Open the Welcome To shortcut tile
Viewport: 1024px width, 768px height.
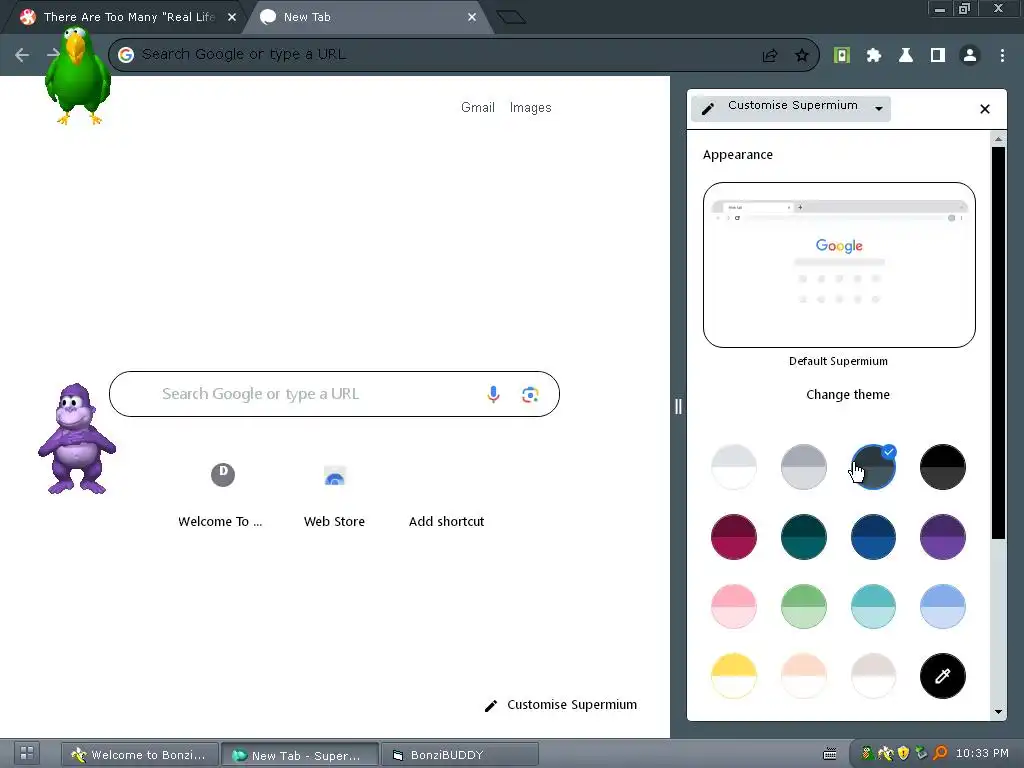click(221, 494)
